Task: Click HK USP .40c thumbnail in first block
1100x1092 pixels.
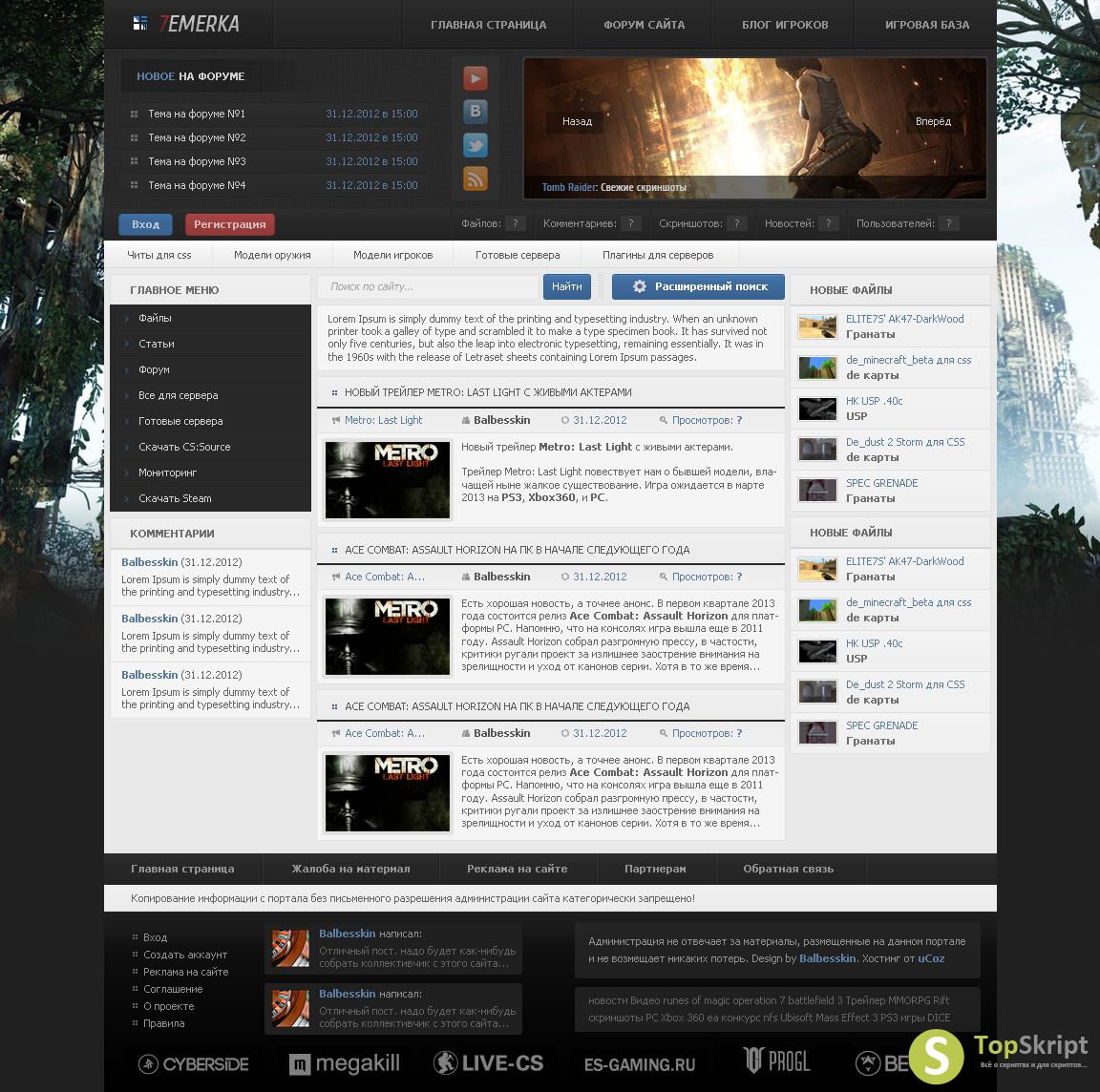Action: [817, 409]
